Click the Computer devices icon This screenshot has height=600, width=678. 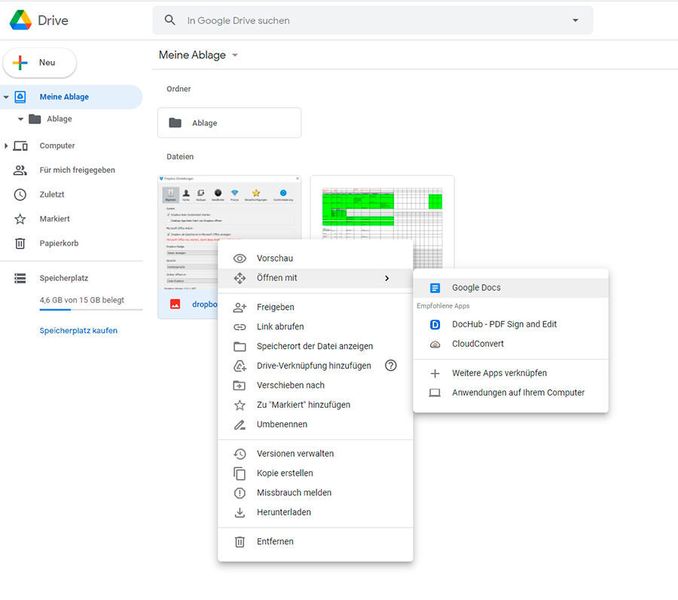[x=20, y=146]
